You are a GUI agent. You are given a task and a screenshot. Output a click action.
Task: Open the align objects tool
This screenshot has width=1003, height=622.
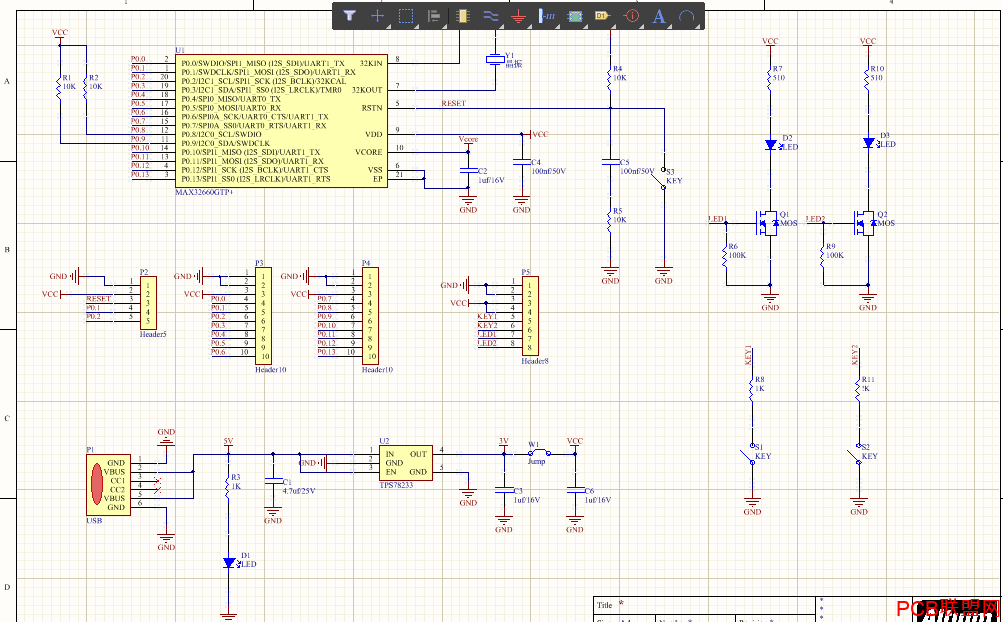click(434, 16)
